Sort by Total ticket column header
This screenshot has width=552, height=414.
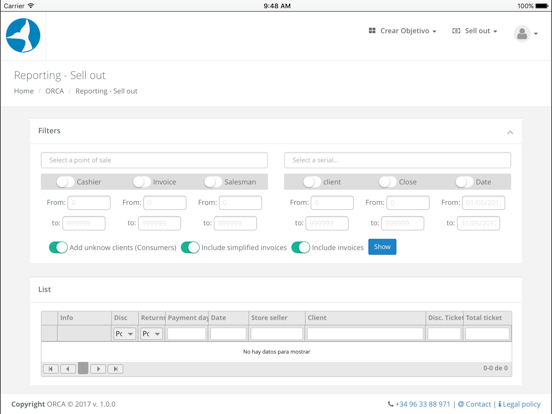pyautogui.click(x=488, y=318)
